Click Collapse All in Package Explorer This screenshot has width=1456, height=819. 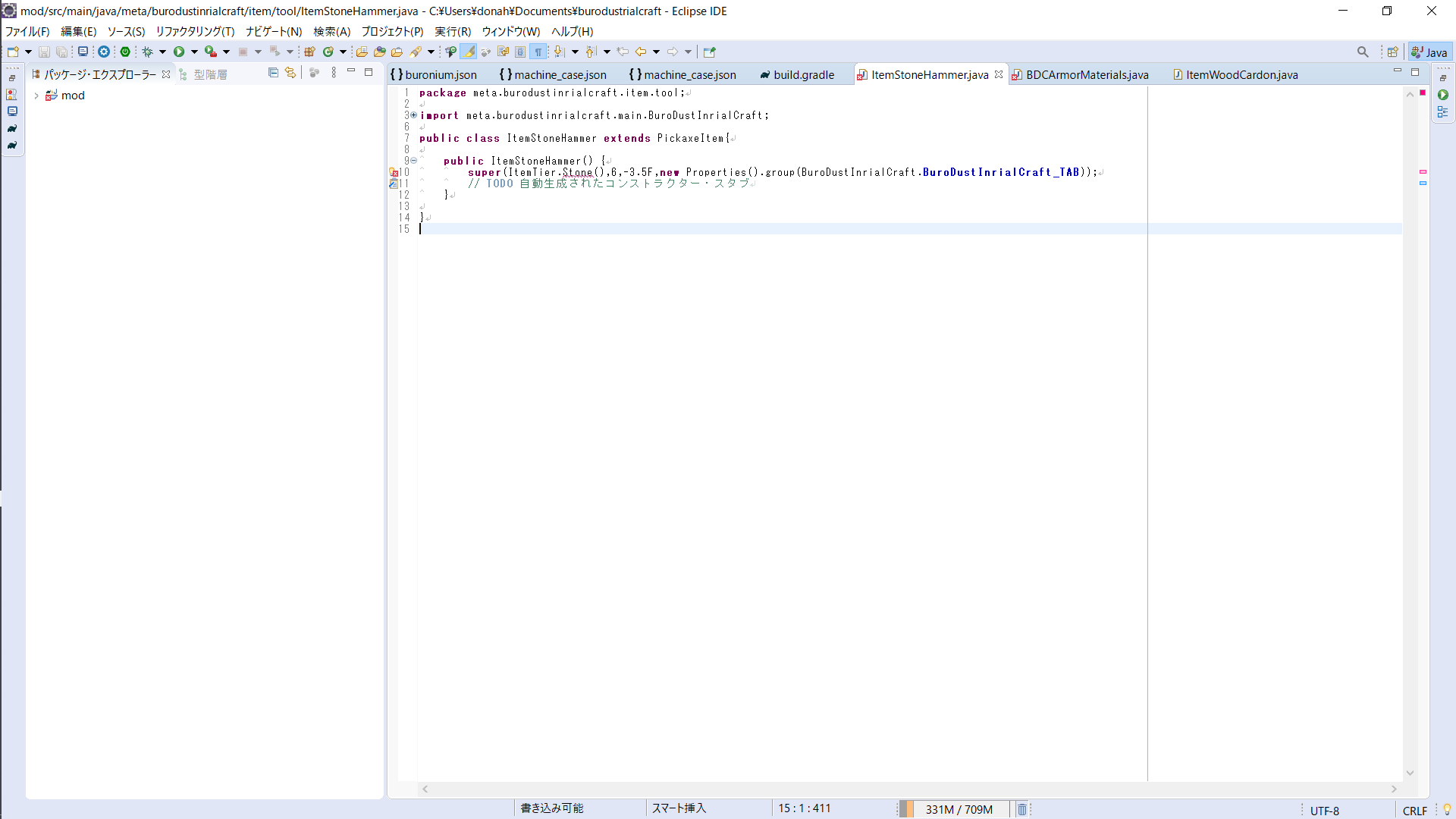pyautogui.click(x=273, y=73)
